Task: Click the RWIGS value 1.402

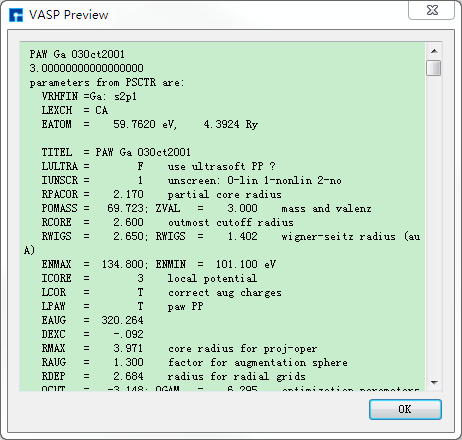Action: (x=242, y=236)
